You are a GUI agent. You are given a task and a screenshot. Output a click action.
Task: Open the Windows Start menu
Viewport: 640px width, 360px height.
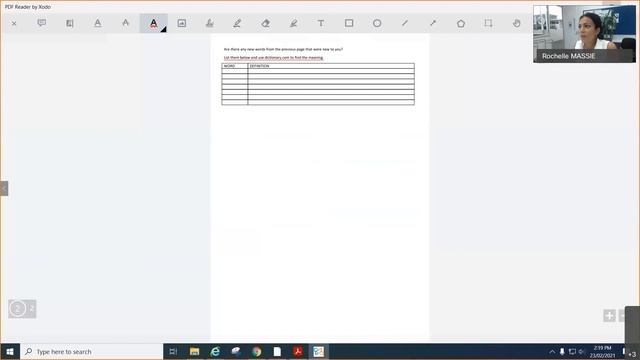[10, 351]
